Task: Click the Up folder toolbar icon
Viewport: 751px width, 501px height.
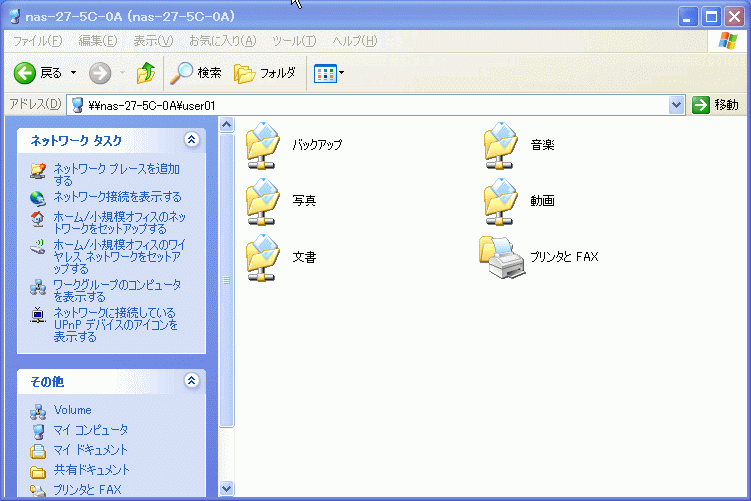Action: (x=147, y=73)
